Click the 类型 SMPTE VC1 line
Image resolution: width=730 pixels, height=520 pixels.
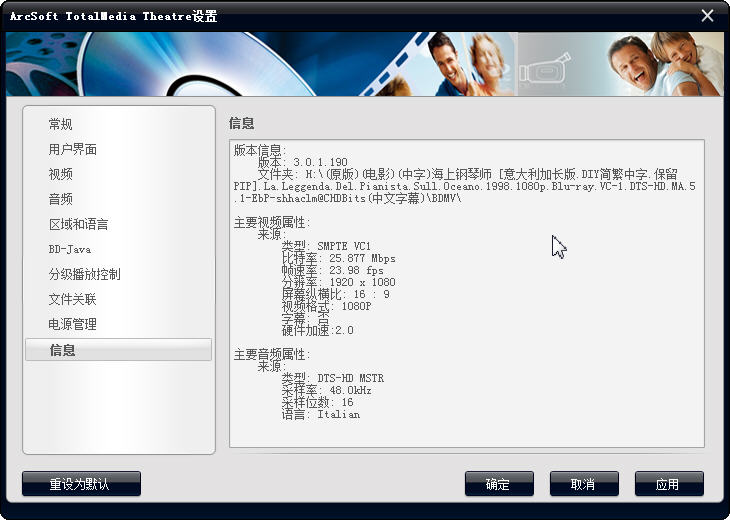tap(326, 246)
